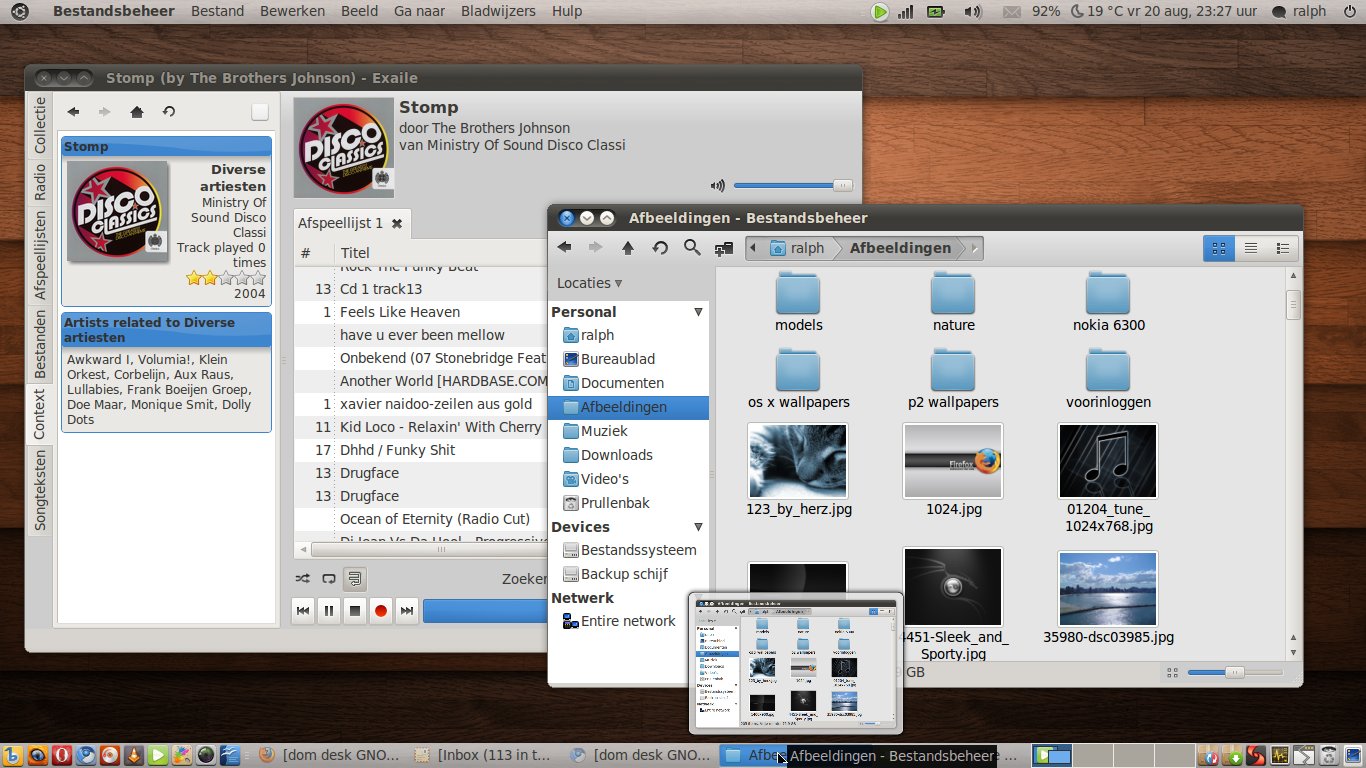Click the volume speaker icon in top panel
Viewport: 1366px width, 768px height.
click(972, 12)
